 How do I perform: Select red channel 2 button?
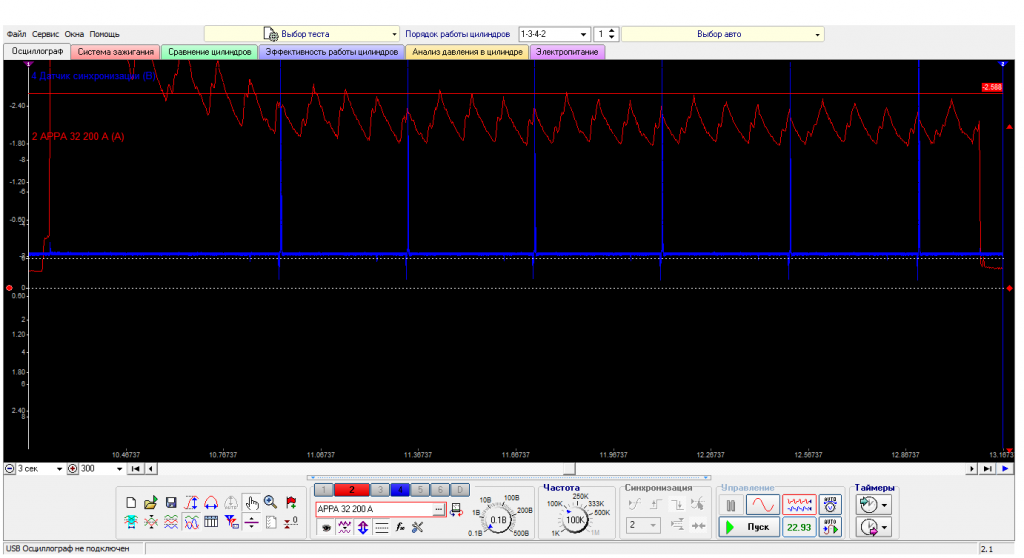(x=351, y=490)
